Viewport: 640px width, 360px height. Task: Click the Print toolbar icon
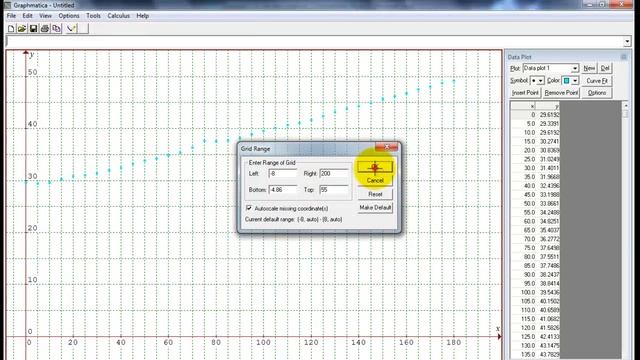(x=45, y=29)
